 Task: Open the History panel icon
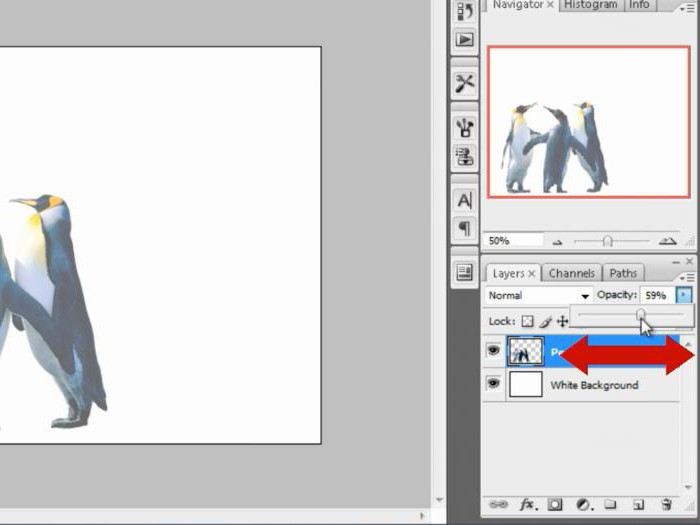(465, 11)
